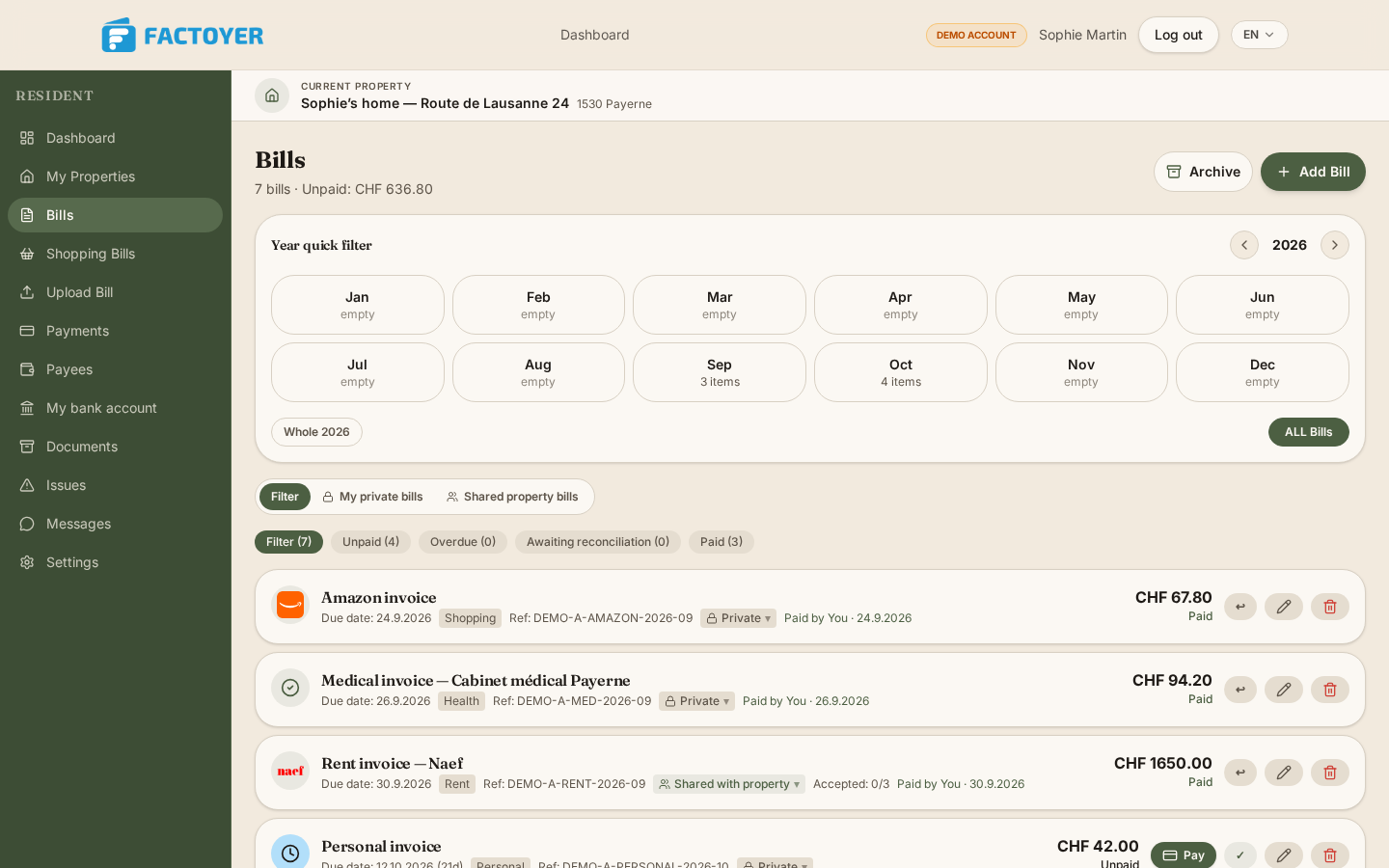
Task: Undo payment on Medical invoice
Action: 1240,690
